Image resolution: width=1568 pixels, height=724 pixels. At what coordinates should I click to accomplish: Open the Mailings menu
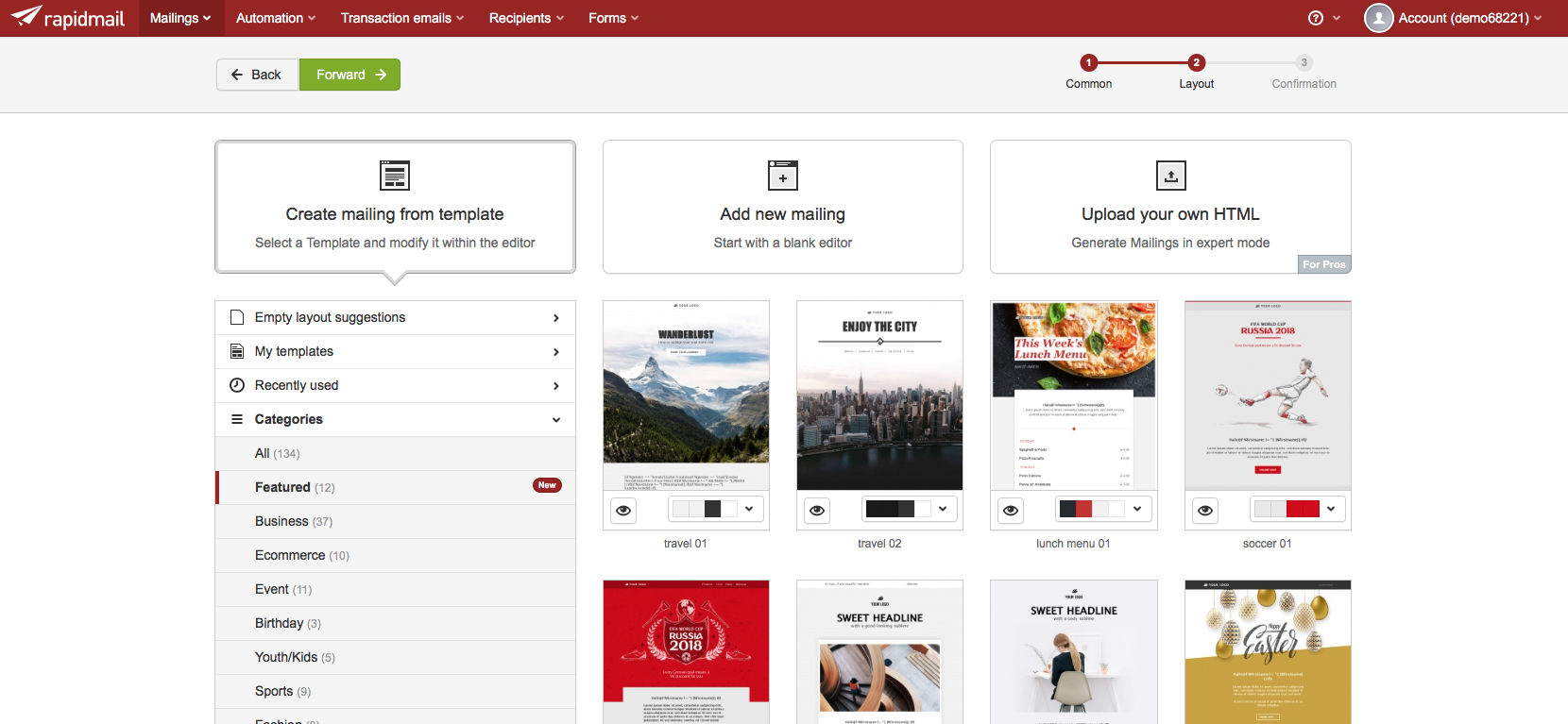coord(180,18)
